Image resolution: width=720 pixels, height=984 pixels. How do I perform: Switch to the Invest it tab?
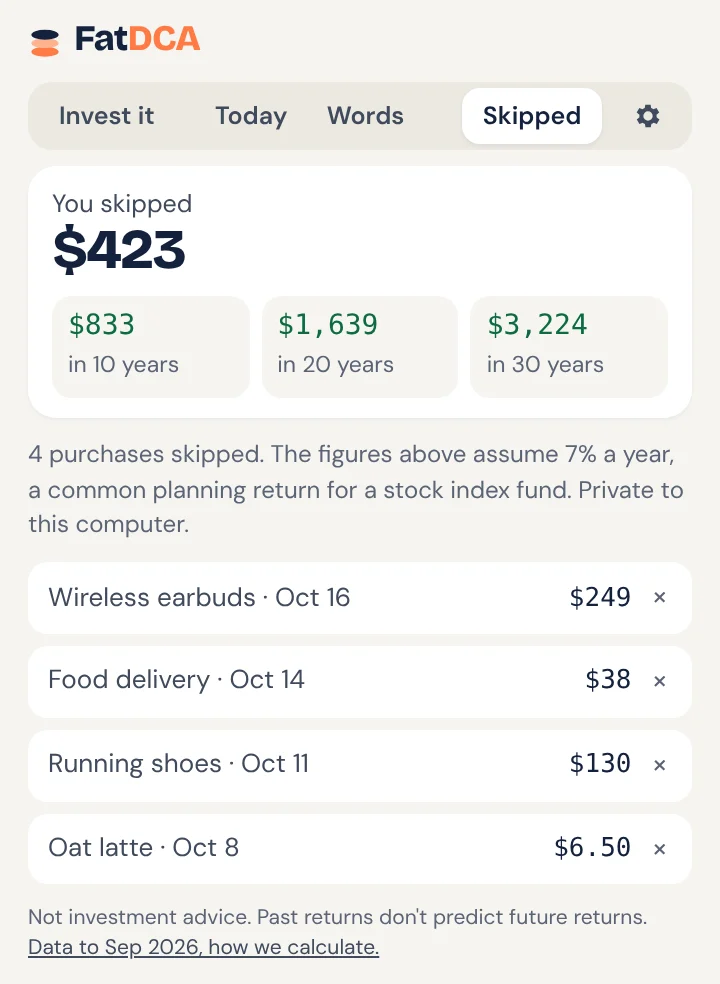tap(107, 116)
